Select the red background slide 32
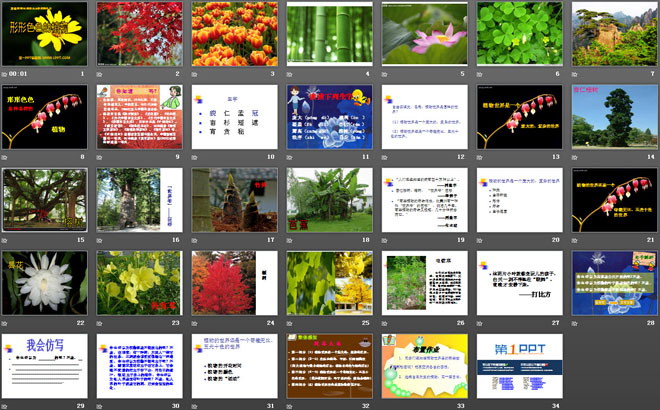This screenshot has height=410, width=660. click(328, 367)
